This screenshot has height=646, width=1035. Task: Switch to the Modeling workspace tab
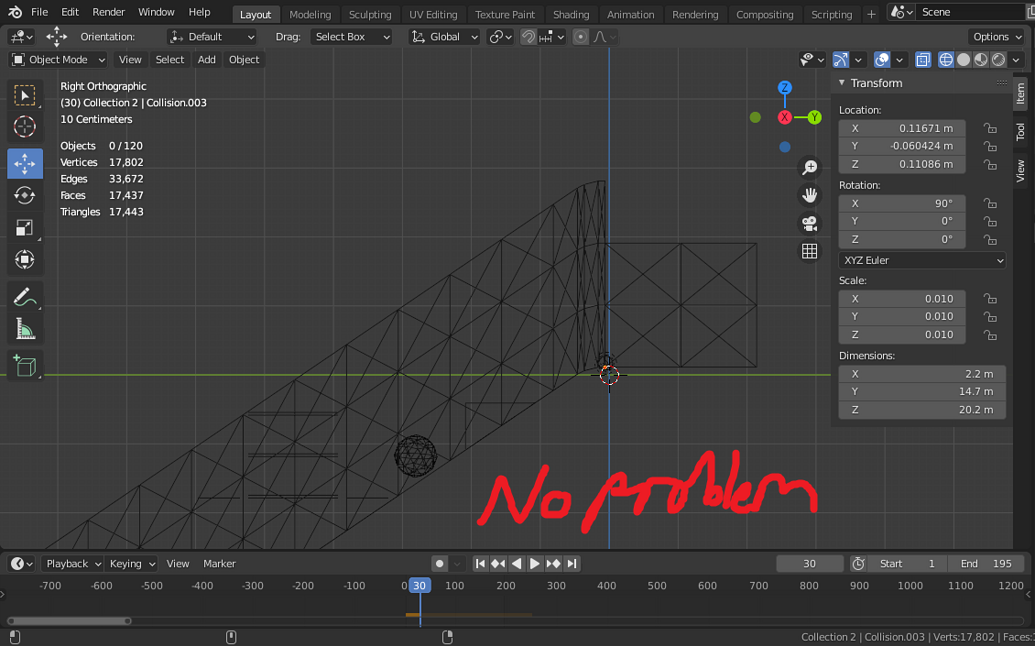(x=310, y=14)
